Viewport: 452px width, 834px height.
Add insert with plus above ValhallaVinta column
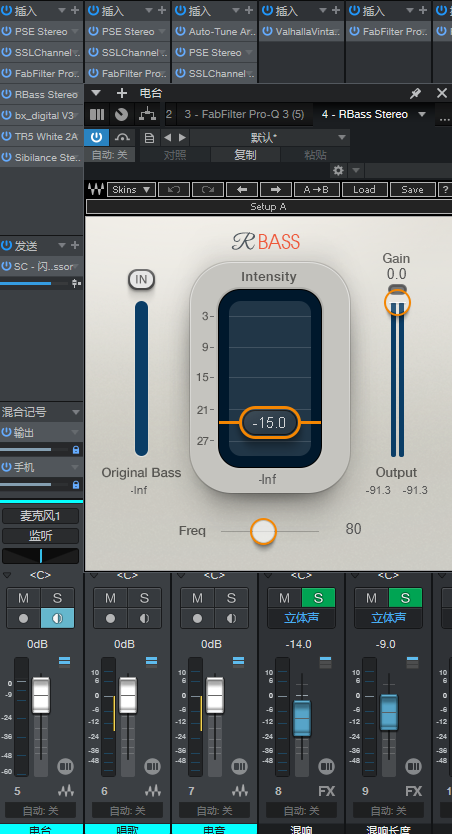click(336, 10)
